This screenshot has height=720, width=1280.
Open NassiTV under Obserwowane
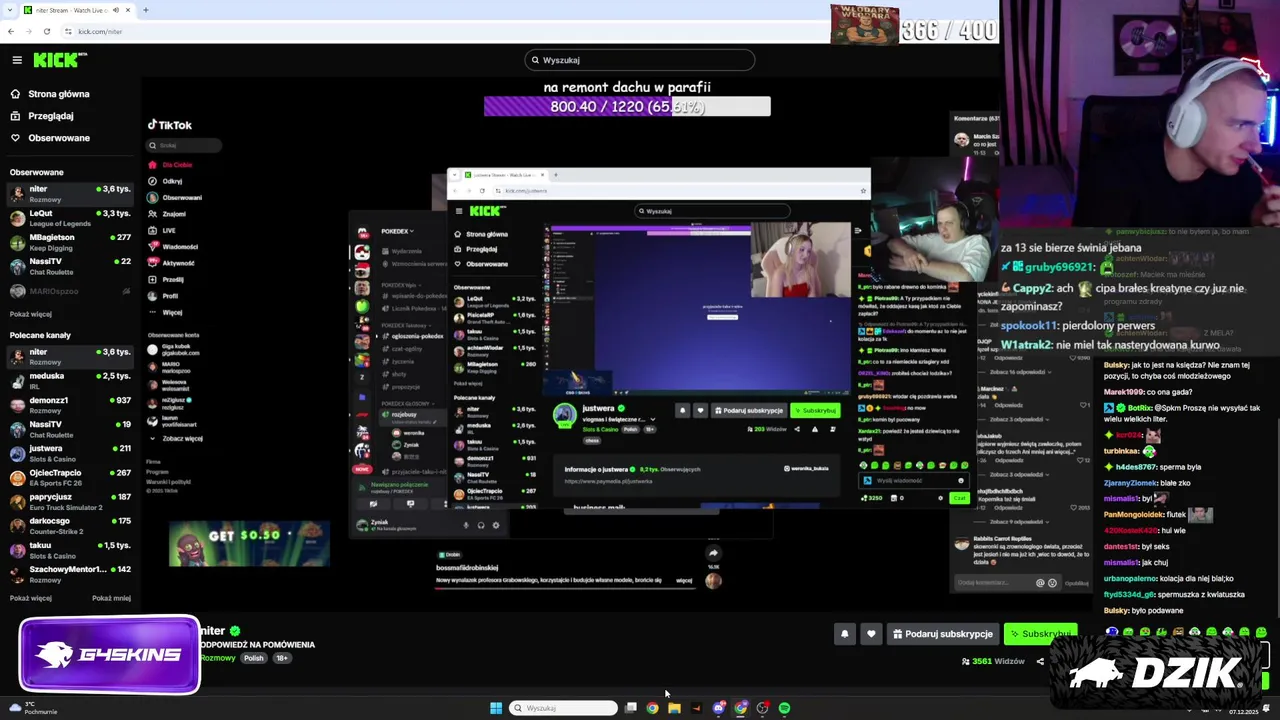[x=70, y=265]
